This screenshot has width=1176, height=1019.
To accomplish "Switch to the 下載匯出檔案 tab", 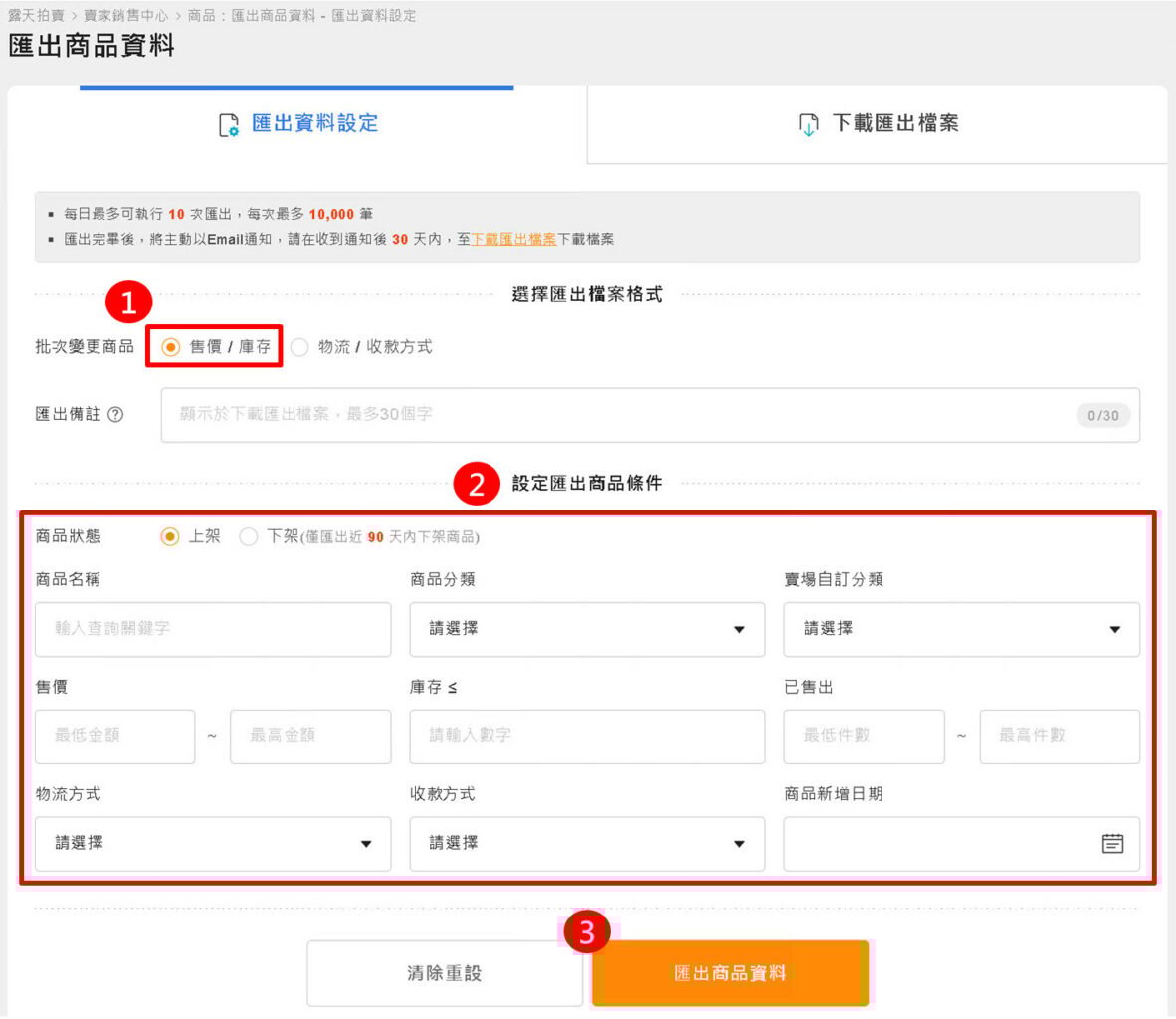I will click(x=878, y=124).
